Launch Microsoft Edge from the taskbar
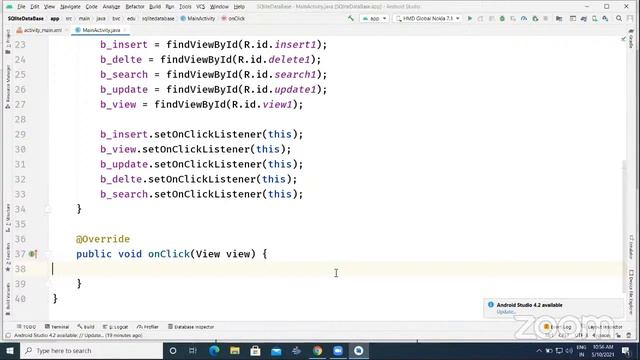The width and height of the screenshot is (640, 360). click(x=214, y=351)
